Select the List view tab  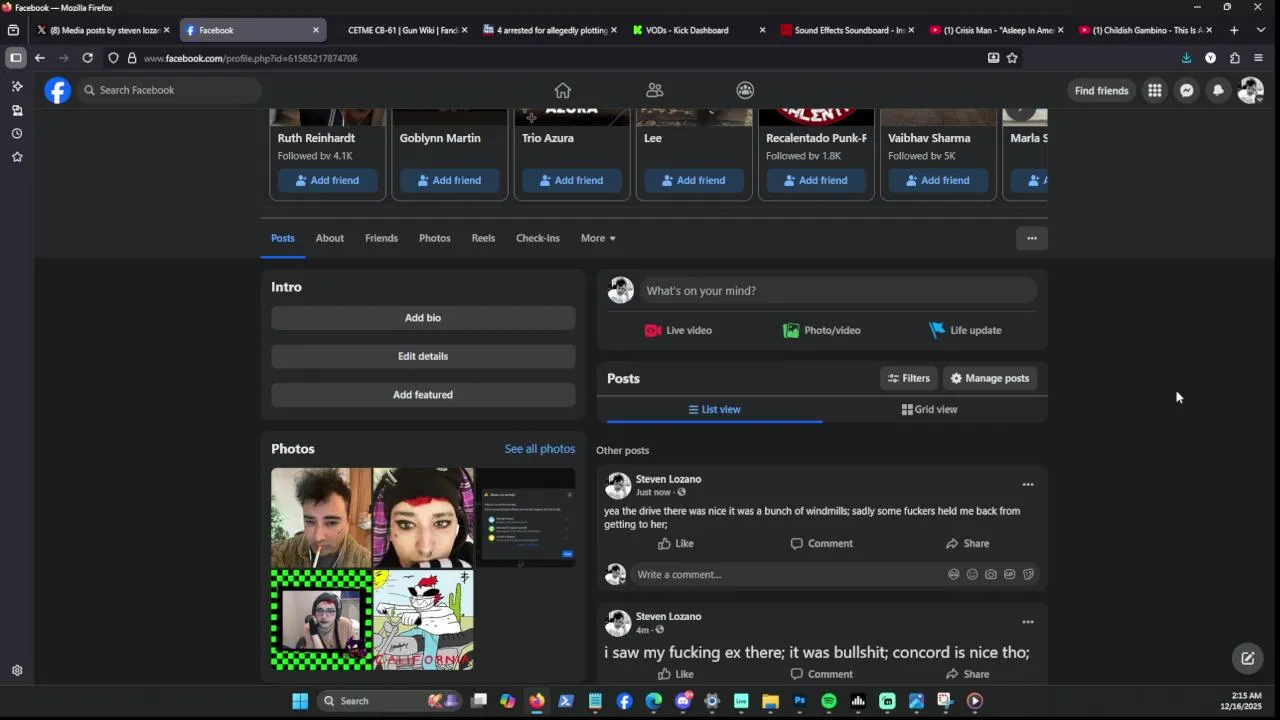pos(714,409)
